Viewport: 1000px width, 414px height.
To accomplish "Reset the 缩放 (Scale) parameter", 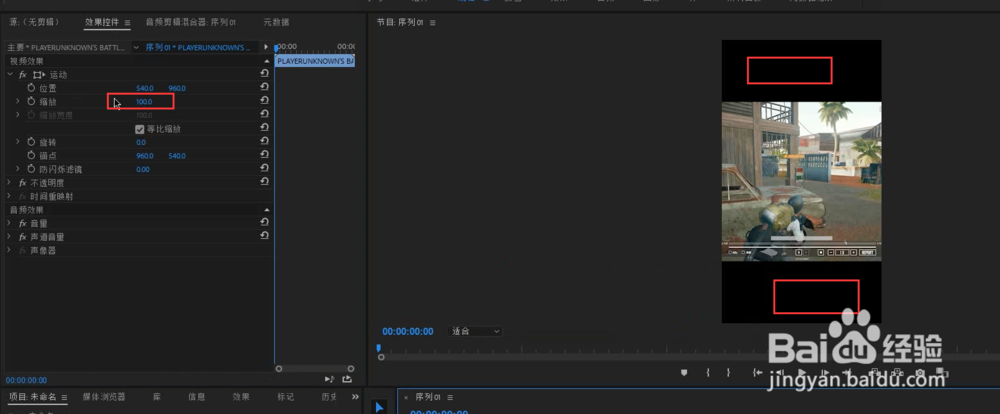I will [x=265, y=101].
